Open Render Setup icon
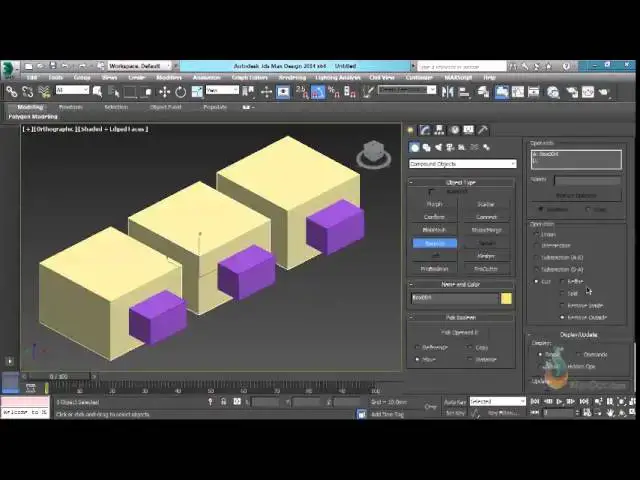Screen dimensions: 640x480 click(x=572, y=92)
